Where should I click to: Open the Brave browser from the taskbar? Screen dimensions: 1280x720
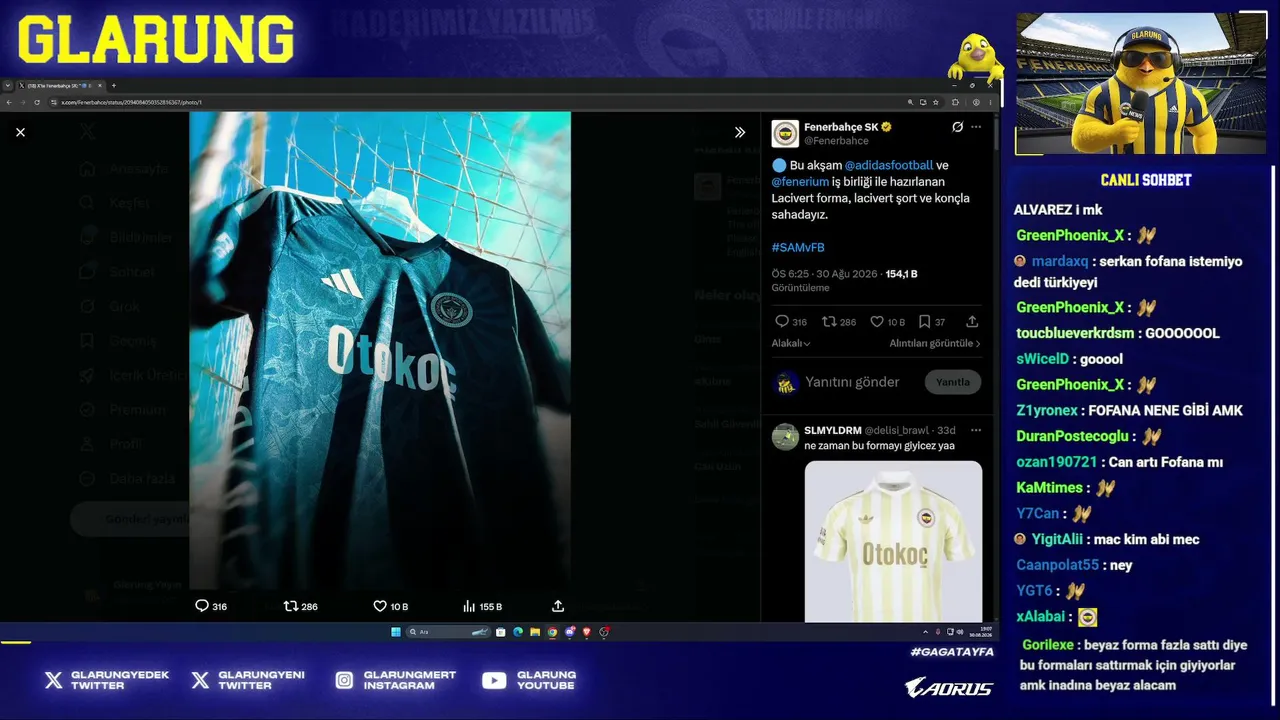[x=587, y=632]
